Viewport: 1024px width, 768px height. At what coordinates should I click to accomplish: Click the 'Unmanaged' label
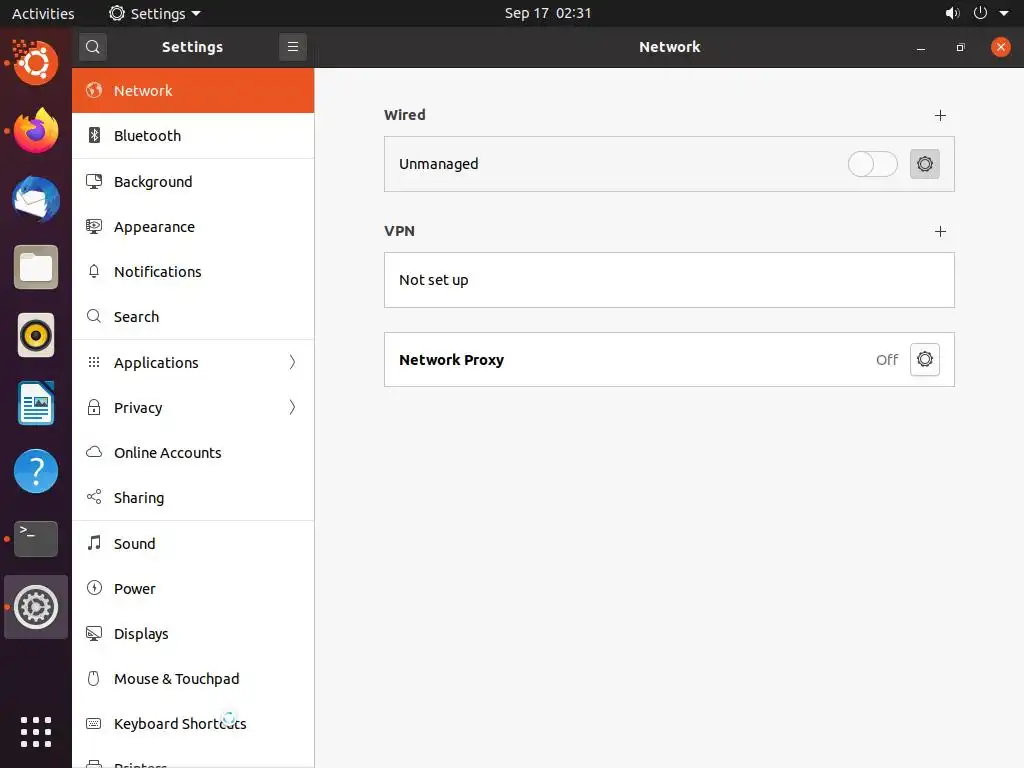(439, 164)
